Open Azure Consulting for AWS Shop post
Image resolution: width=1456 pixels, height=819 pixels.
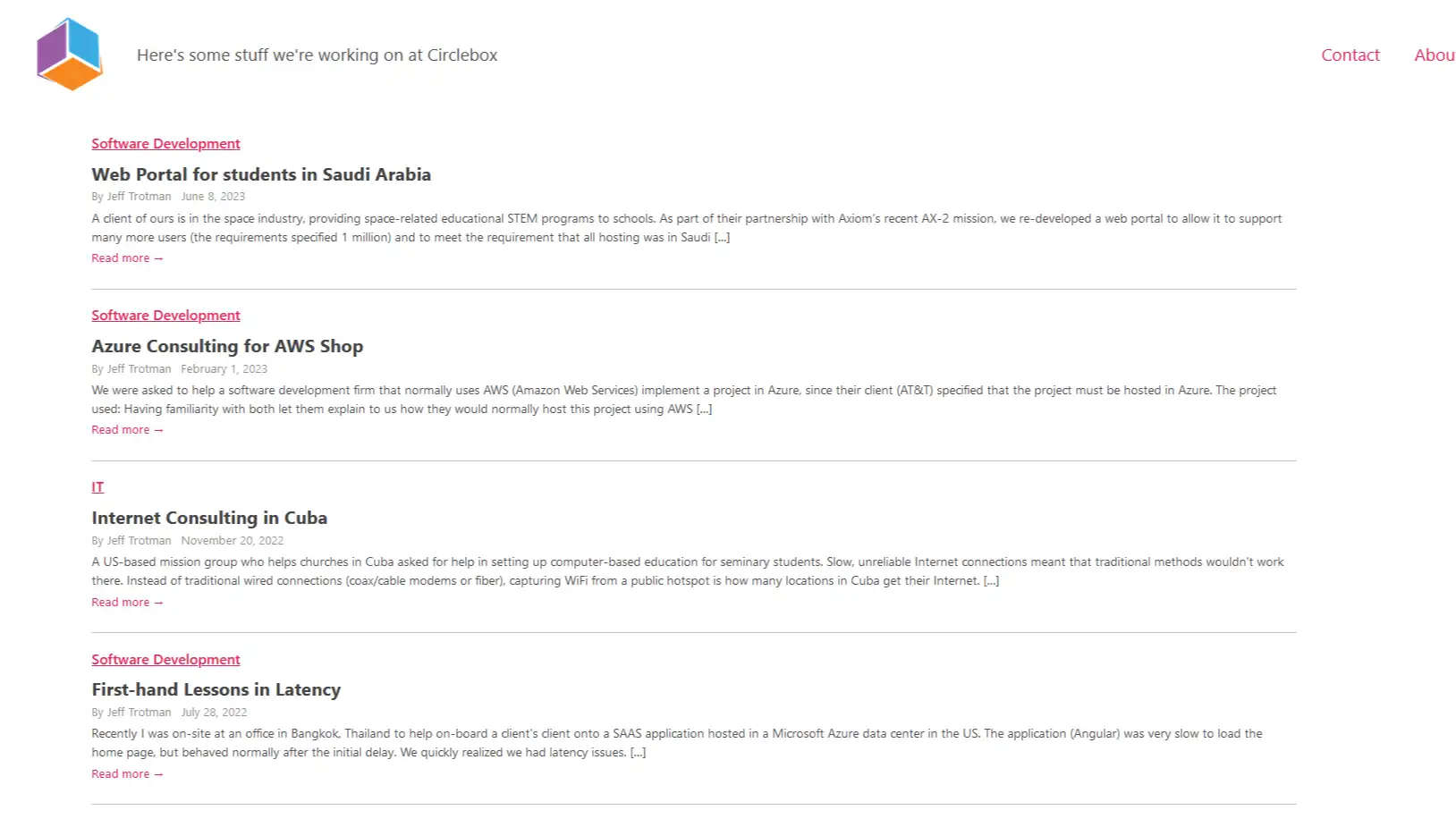click(x=227, y=346)
